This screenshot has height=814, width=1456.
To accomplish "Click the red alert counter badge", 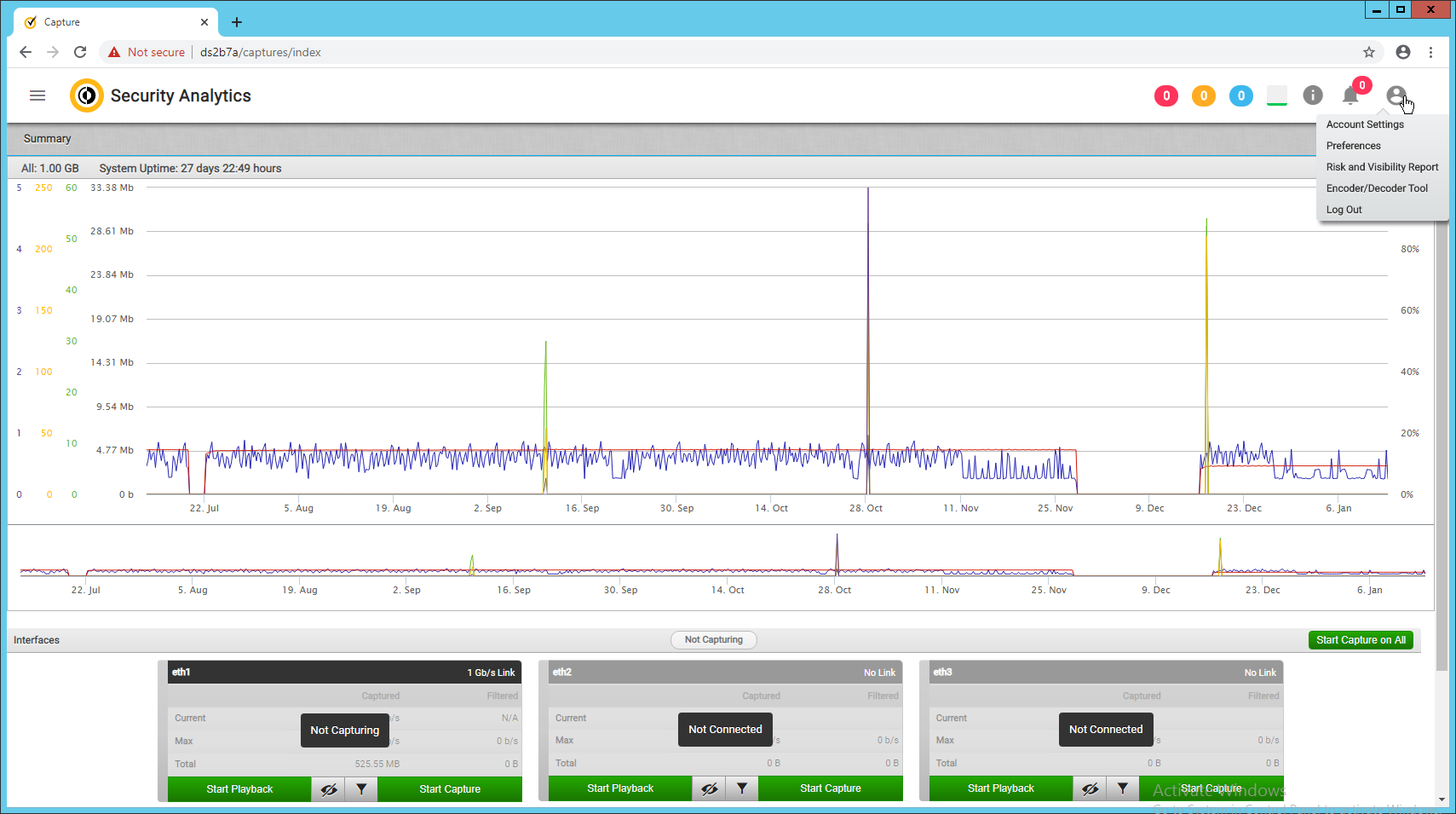I will [x=1165, y=96].
